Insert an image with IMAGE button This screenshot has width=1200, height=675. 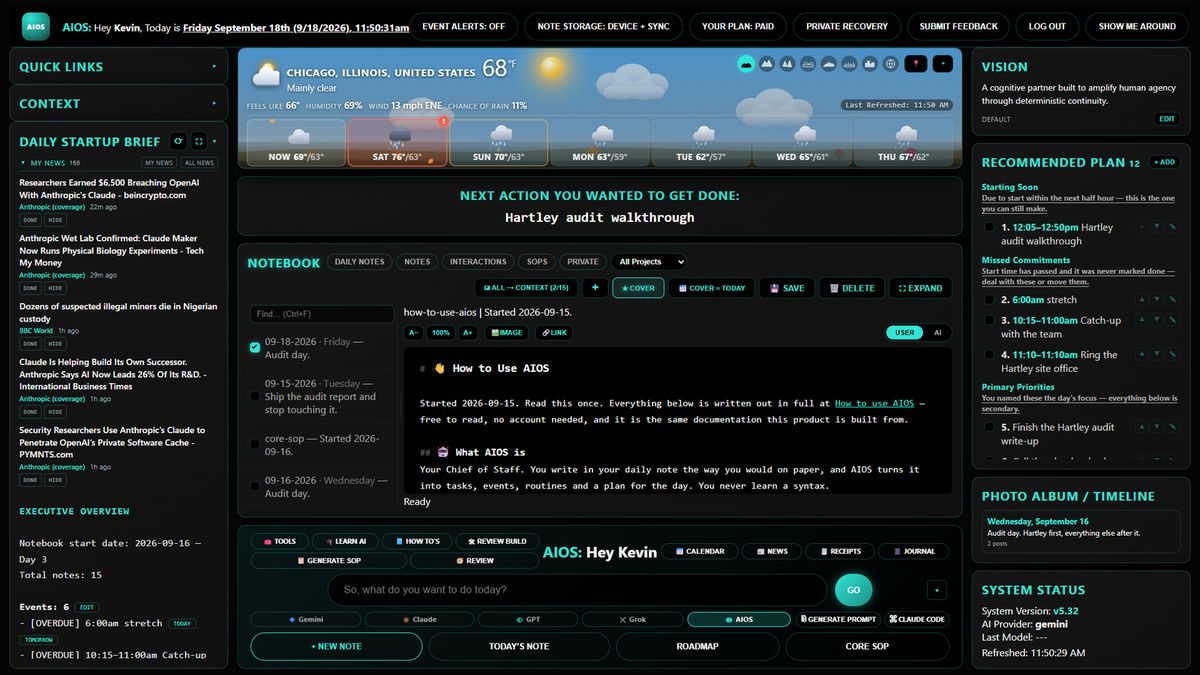(506, 333)
